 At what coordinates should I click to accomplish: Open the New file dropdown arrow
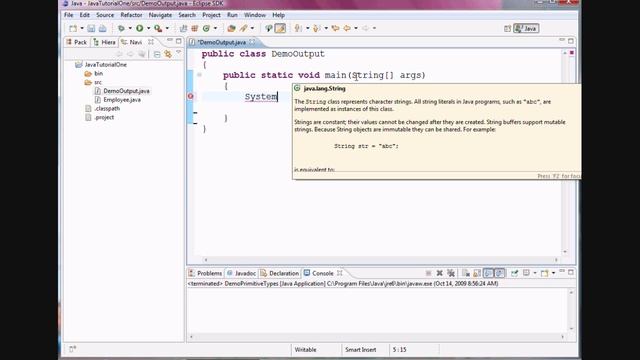click(82, 28)
